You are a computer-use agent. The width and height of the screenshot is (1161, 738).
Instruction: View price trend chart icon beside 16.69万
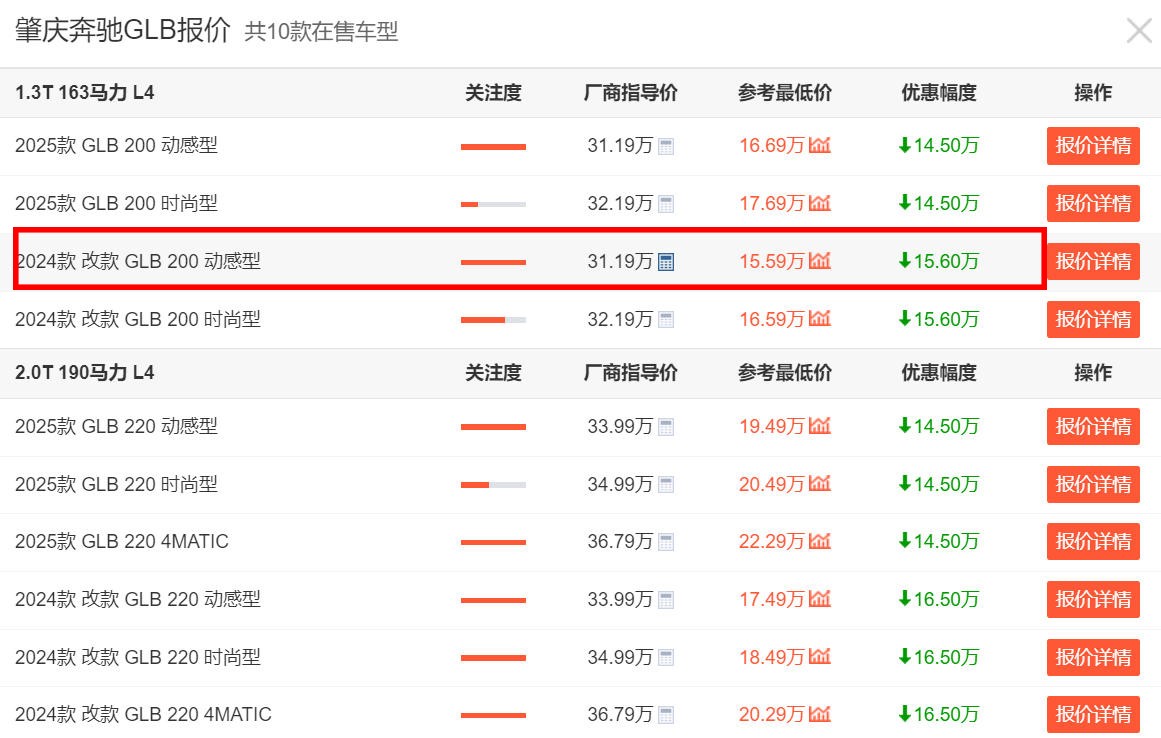click(x=820, y=145)
